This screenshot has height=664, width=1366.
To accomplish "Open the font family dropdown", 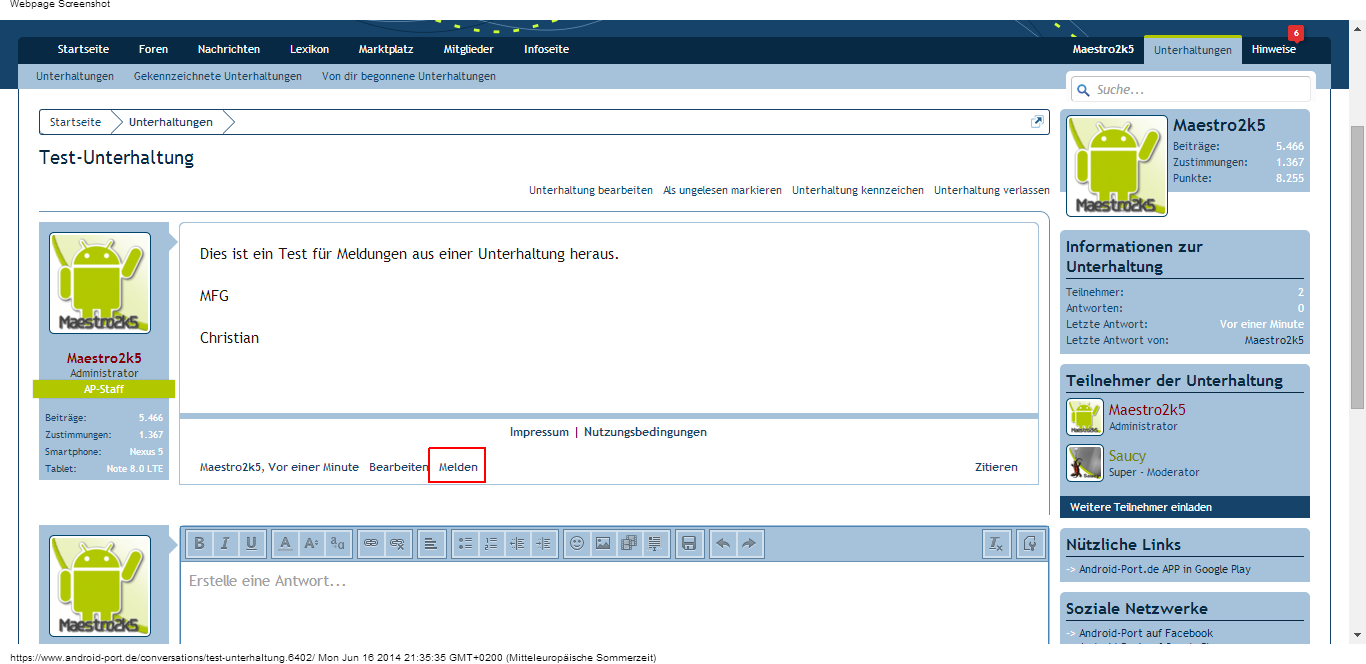I will [x=337, y=543].
